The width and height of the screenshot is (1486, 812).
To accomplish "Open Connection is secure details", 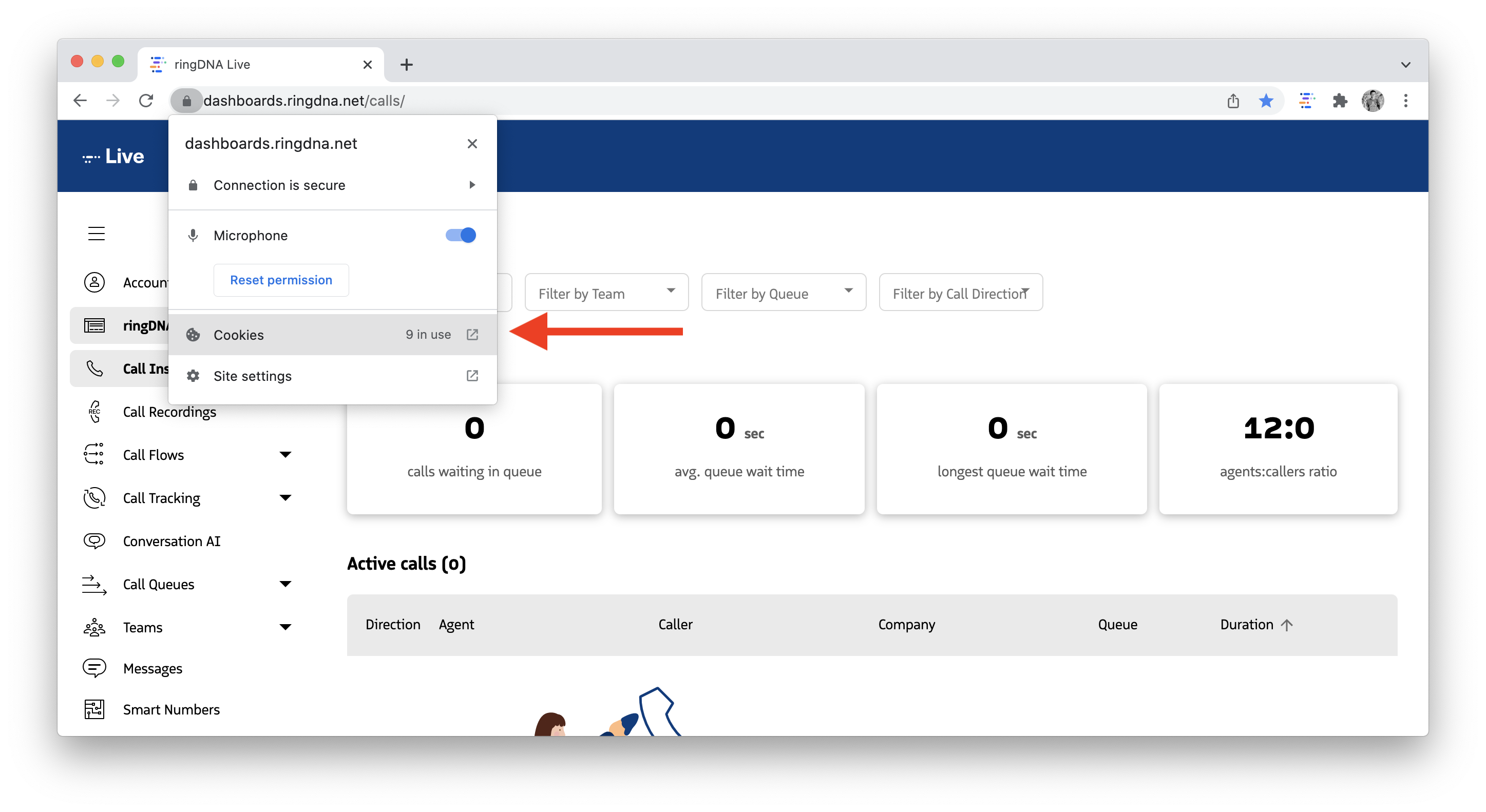I will [x=332, y=185].
